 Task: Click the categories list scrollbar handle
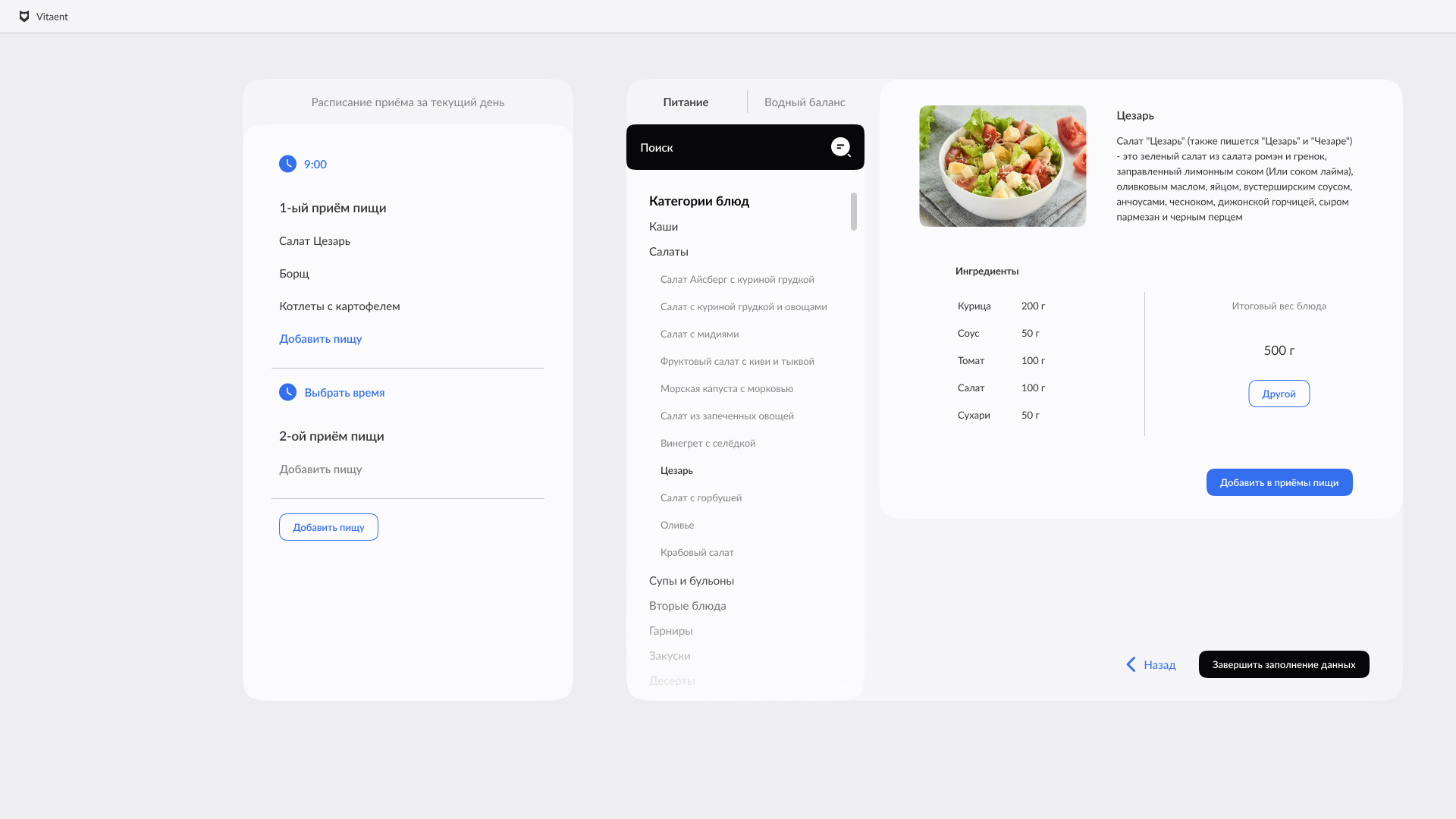(854, 212)
